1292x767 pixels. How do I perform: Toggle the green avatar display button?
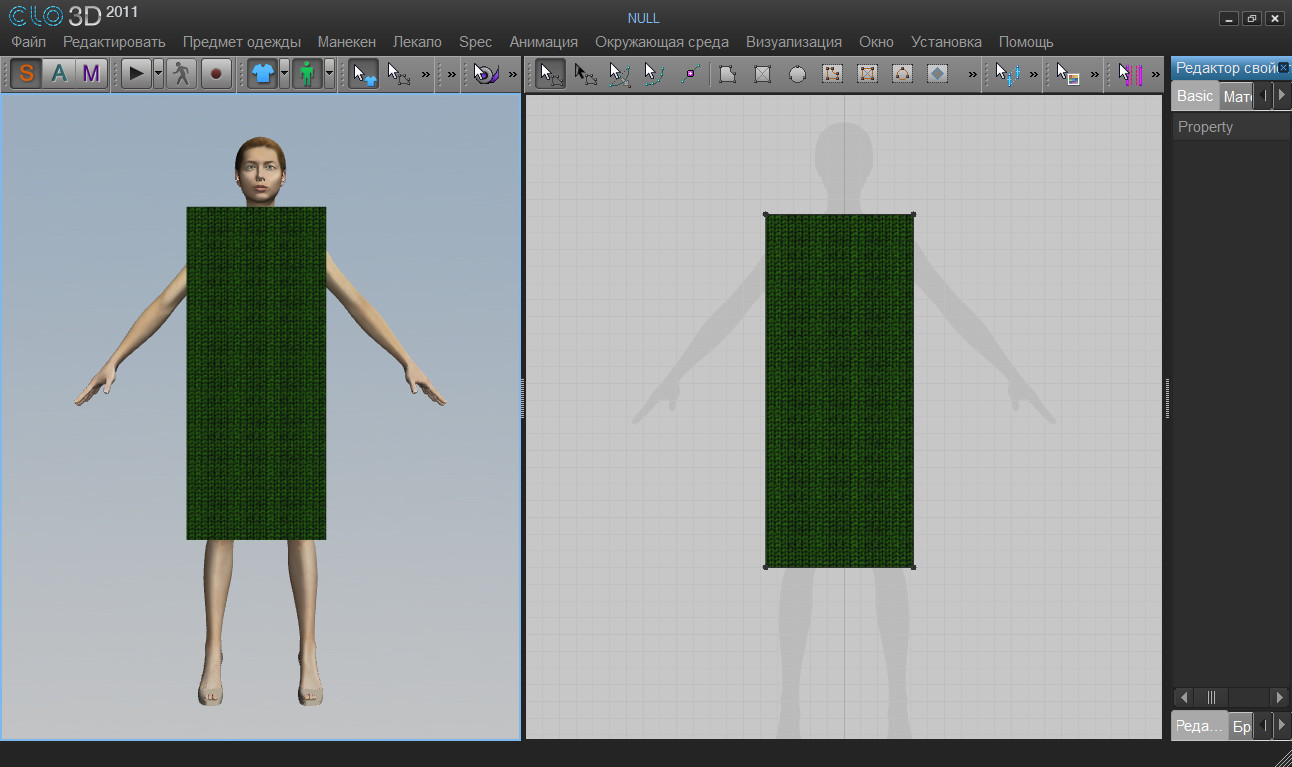click(307, 74)
